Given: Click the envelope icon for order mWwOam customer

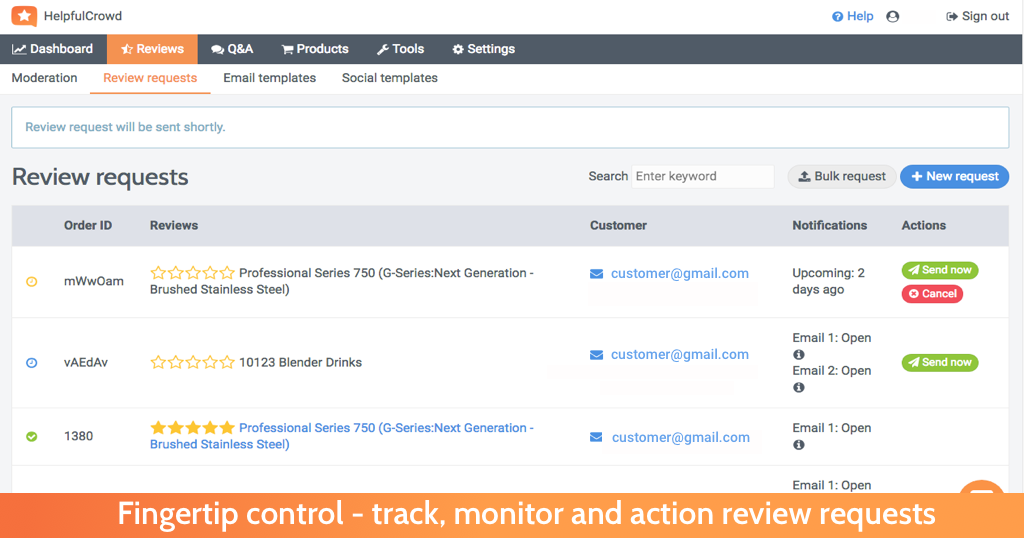Looking at the screenshot, I should [596, 274].
